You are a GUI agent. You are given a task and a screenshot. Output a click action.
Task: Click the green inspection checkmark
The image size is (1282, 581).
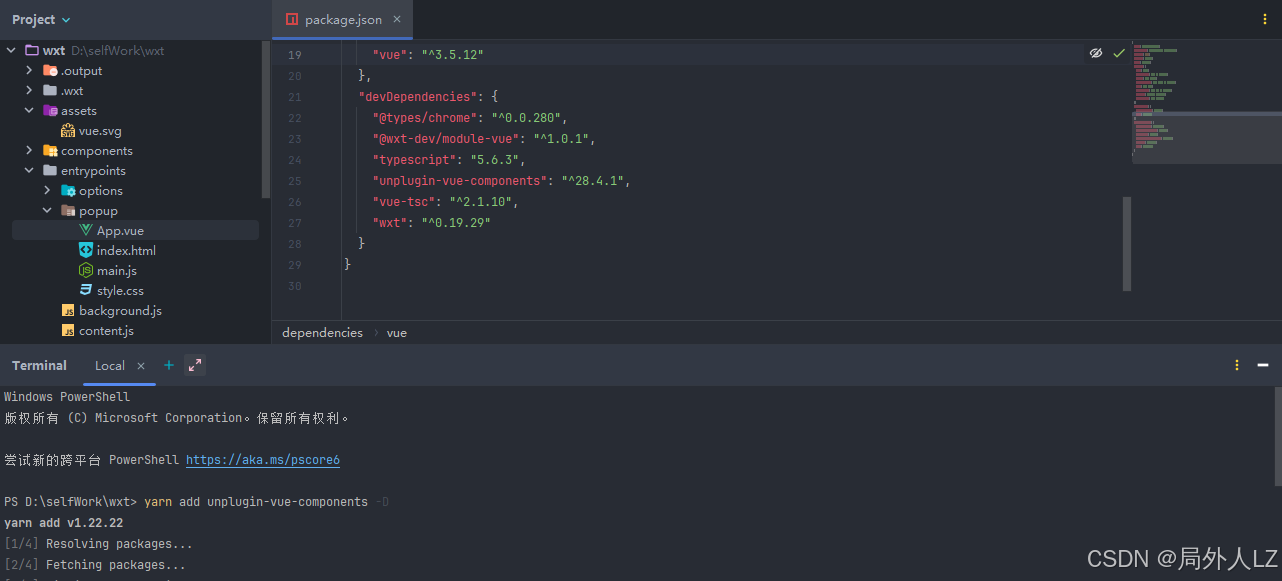pyautogui.click(x=1119, y=53)
